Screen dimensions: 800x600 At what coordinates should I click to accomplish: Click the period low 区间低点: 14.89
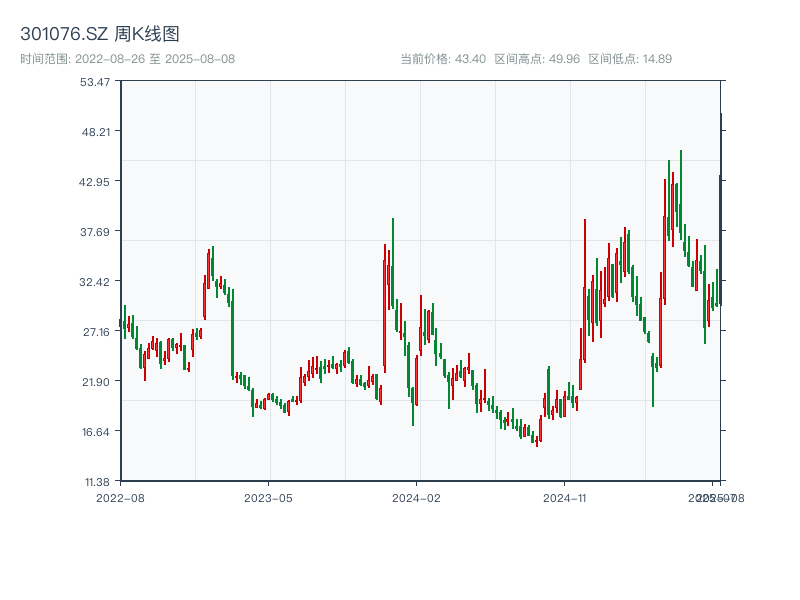click(630, 59)
